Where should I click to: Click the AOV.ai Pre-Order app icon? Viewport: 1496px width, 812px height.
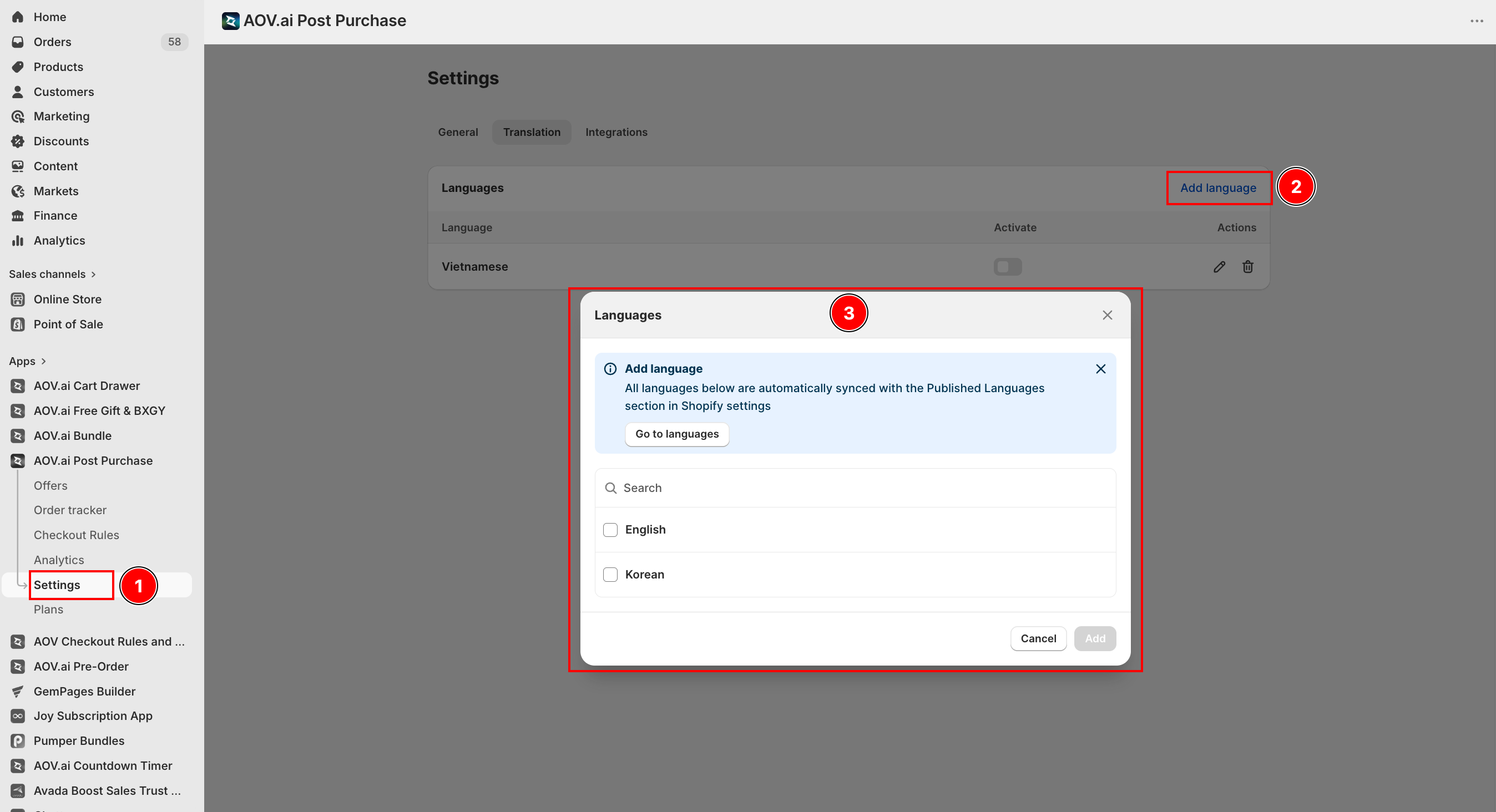pyautogui.click(x=18, y=666)
